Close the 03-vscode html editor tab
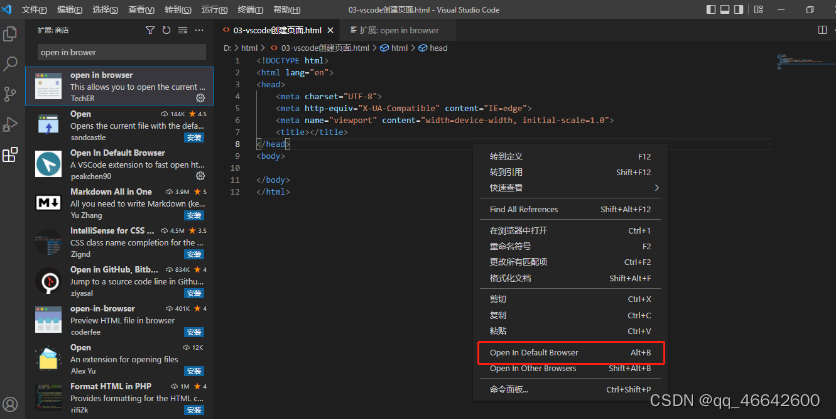 (331, 30)
